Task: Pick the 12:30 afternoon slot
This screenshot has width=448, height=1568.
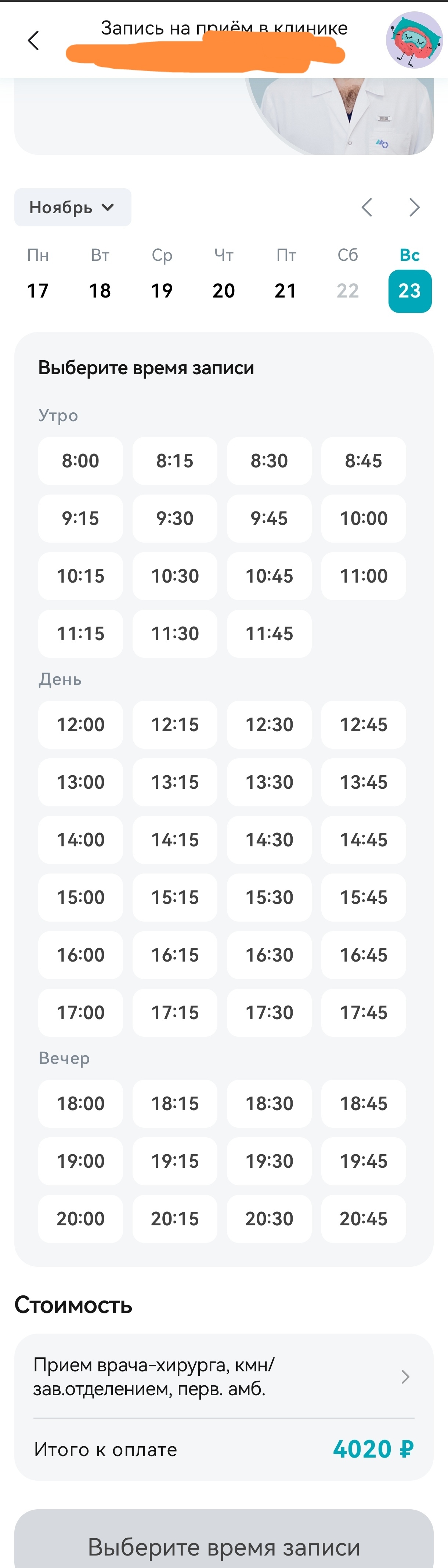Action: click(269, 724)
